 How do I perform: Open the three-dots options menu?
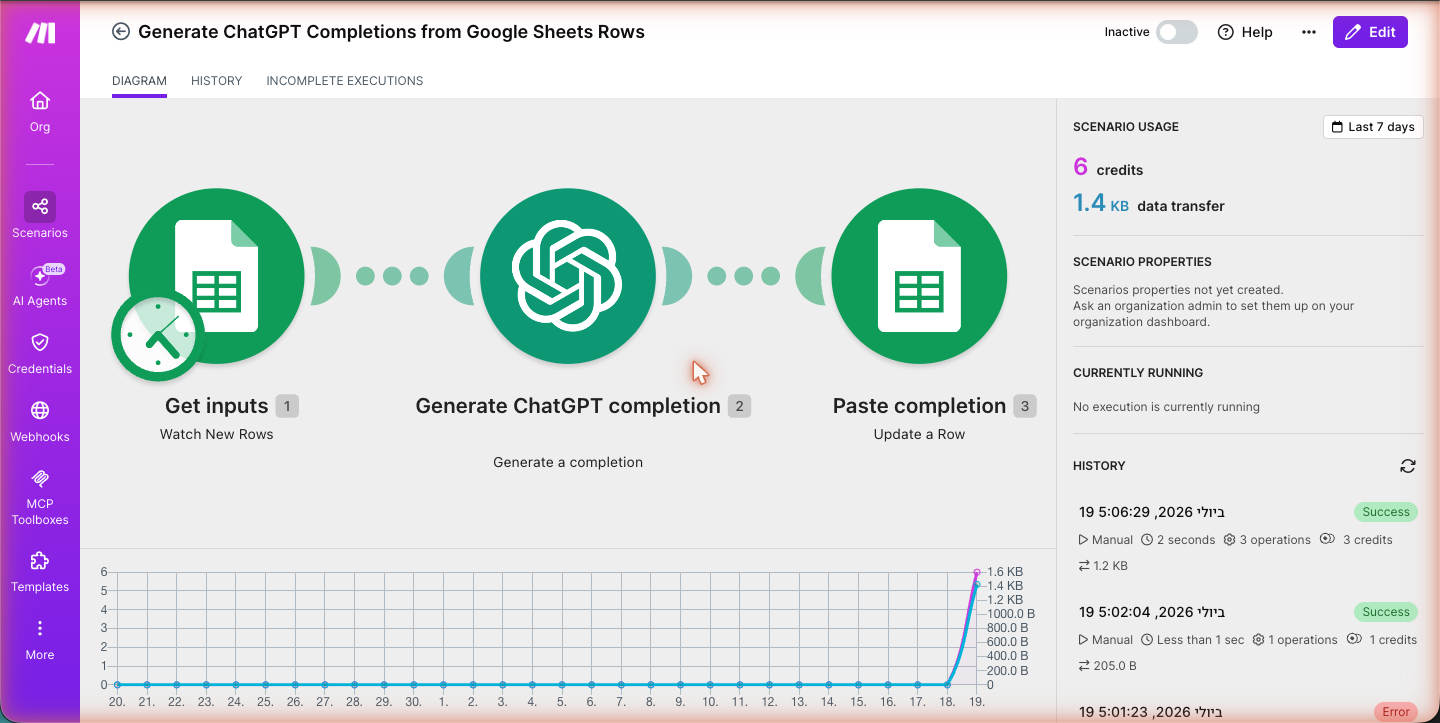[1309, 32]
